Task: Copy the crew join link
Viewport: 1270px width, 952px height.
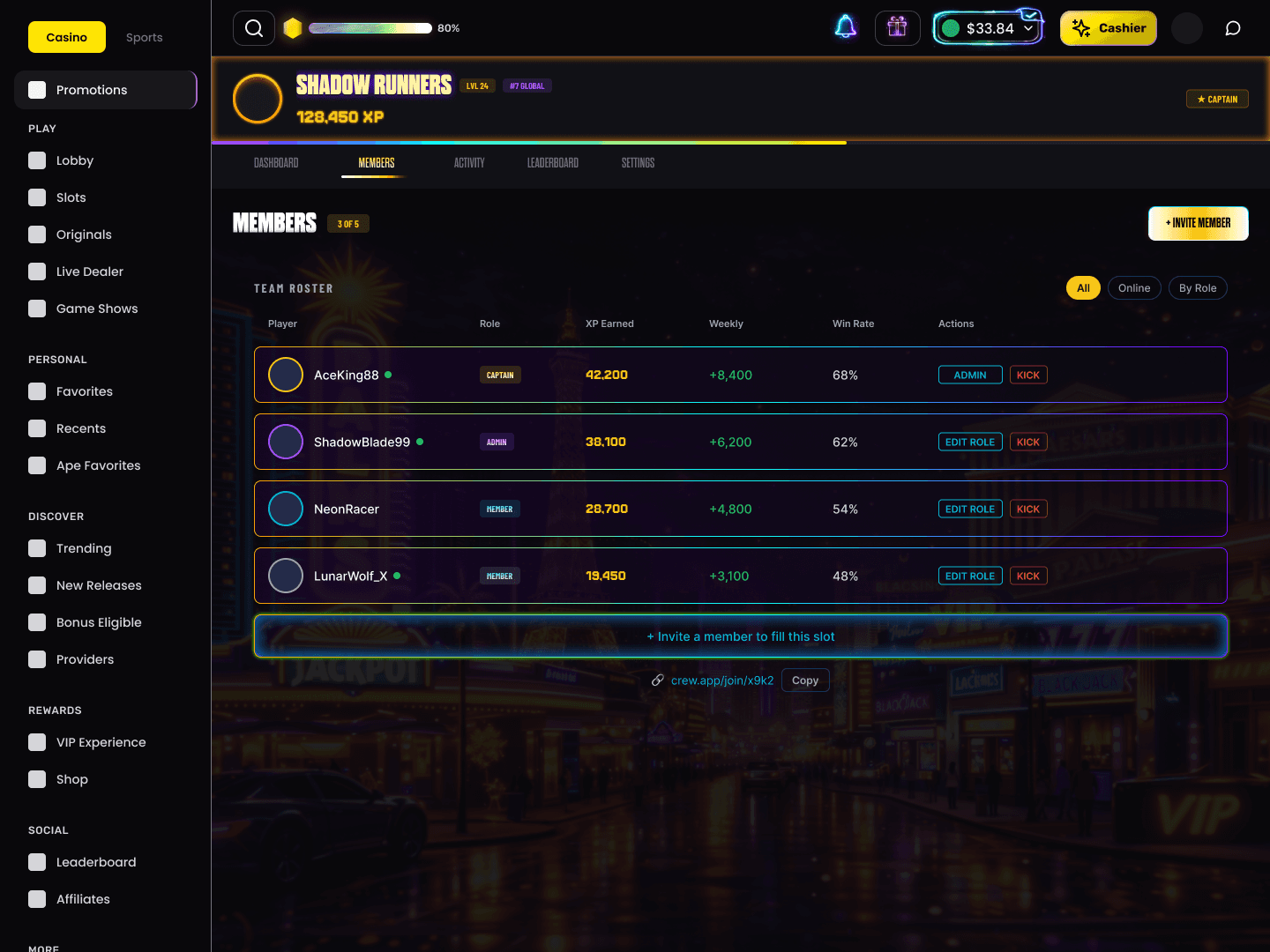Action: click(x=805, y=681)
